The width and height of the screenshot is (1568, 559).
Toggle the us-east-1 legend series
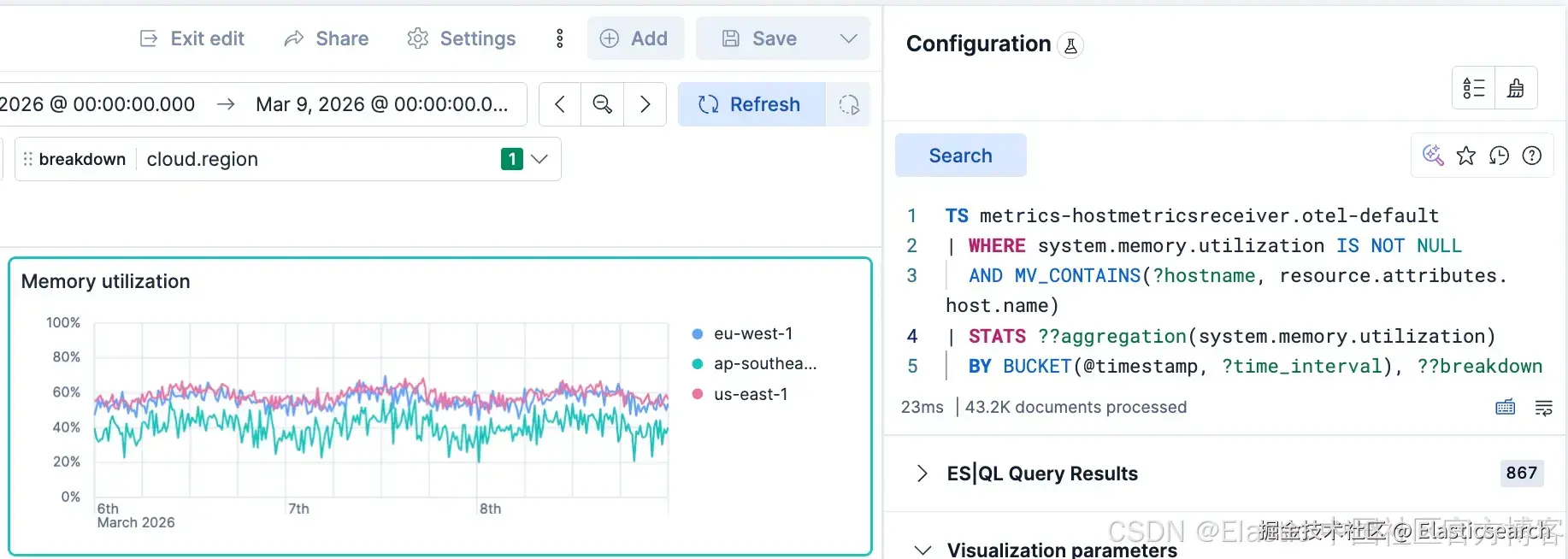(x=750, y=394)
